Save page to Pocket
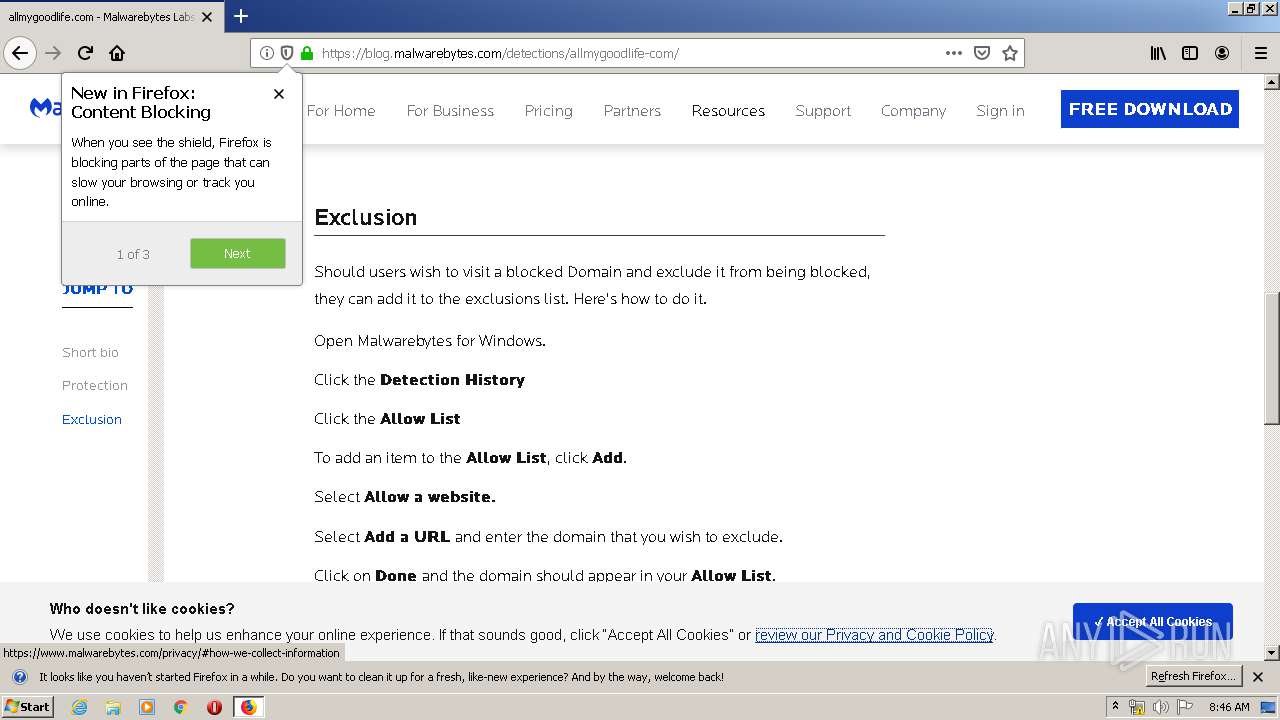 982,53
